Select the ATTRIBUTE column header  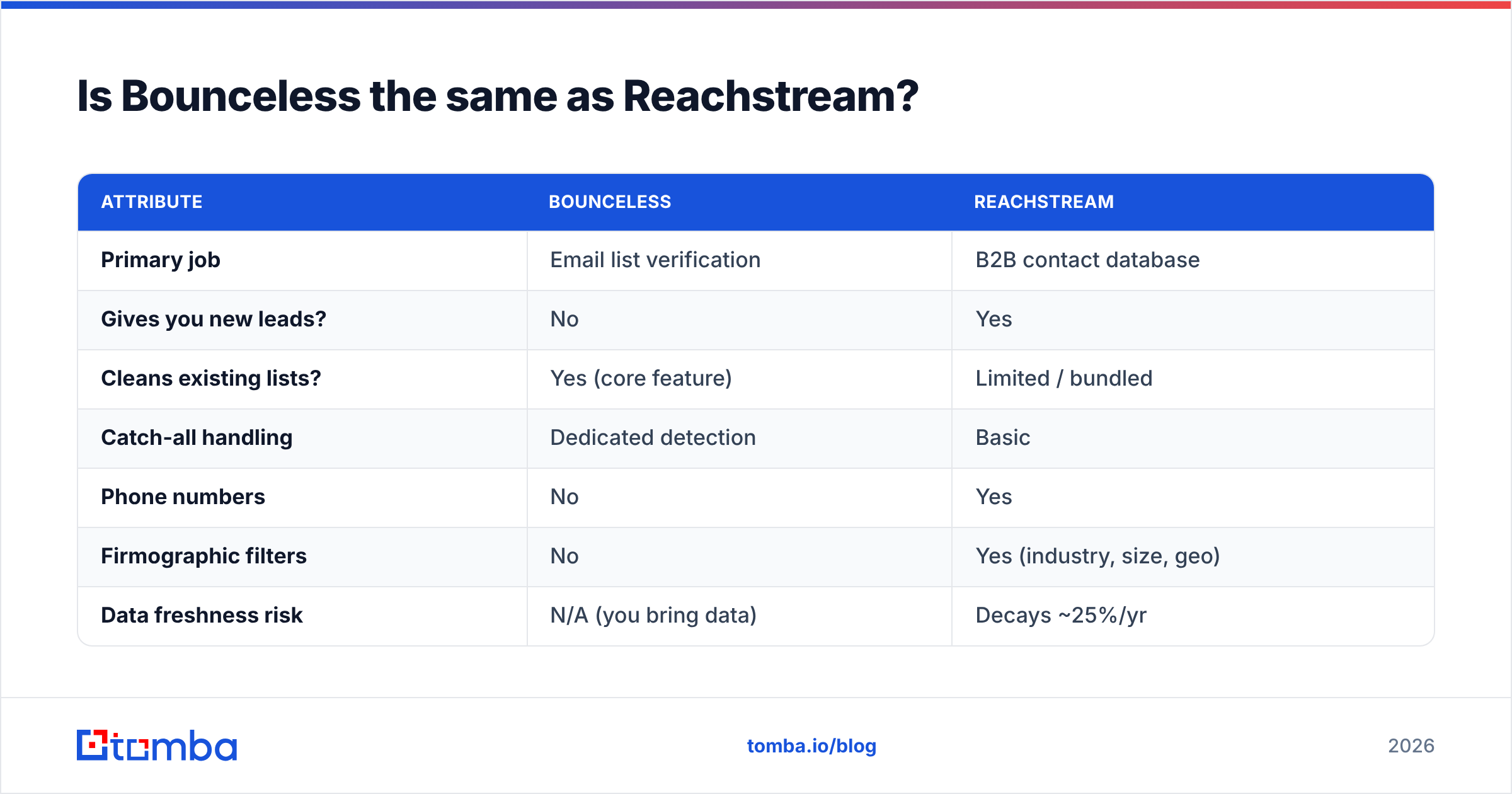click(152, 202)
